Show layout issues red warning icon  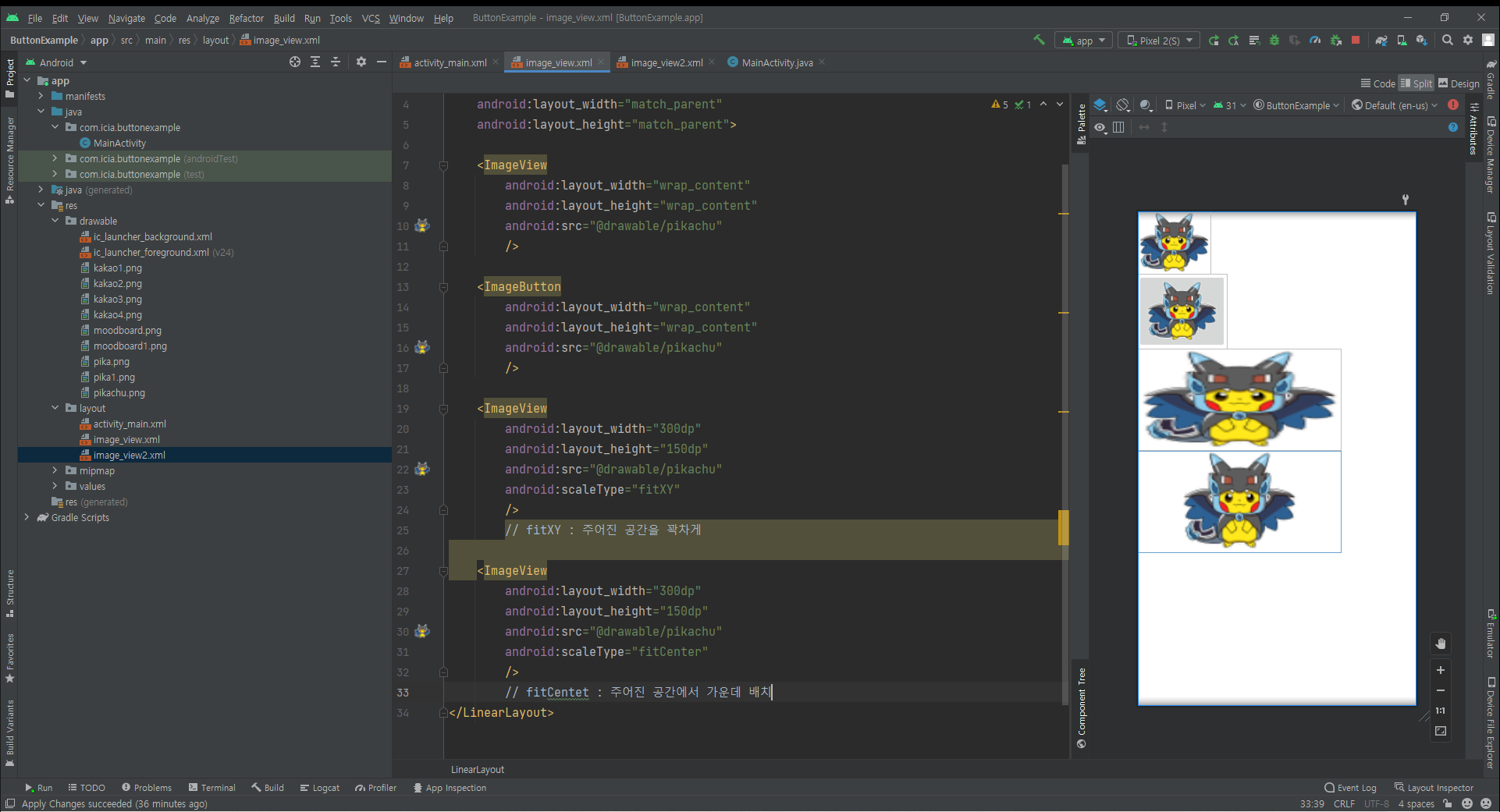click(x=1453, y=105)
